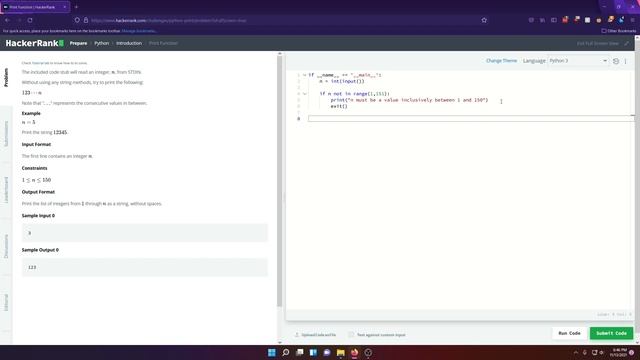Viewport: 640px width, 360px height.
Task: Open Other Bookmarks folder
Action: click(x=619, y=31)
